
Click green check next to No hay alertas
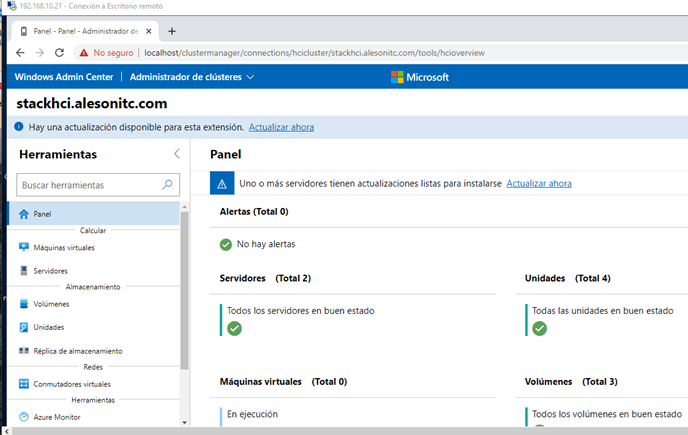click(226, 244)
